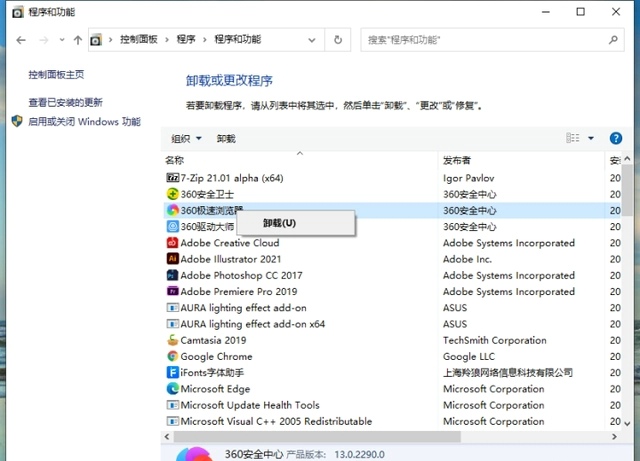Screen dimensions: 640x461
Task: Click the vertical scrollbar up arrow
Action: click(627, 158)
